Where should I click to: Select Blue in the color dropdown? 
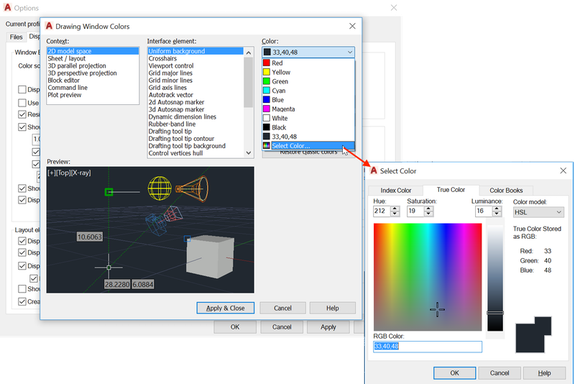click(x=308, y=100)
